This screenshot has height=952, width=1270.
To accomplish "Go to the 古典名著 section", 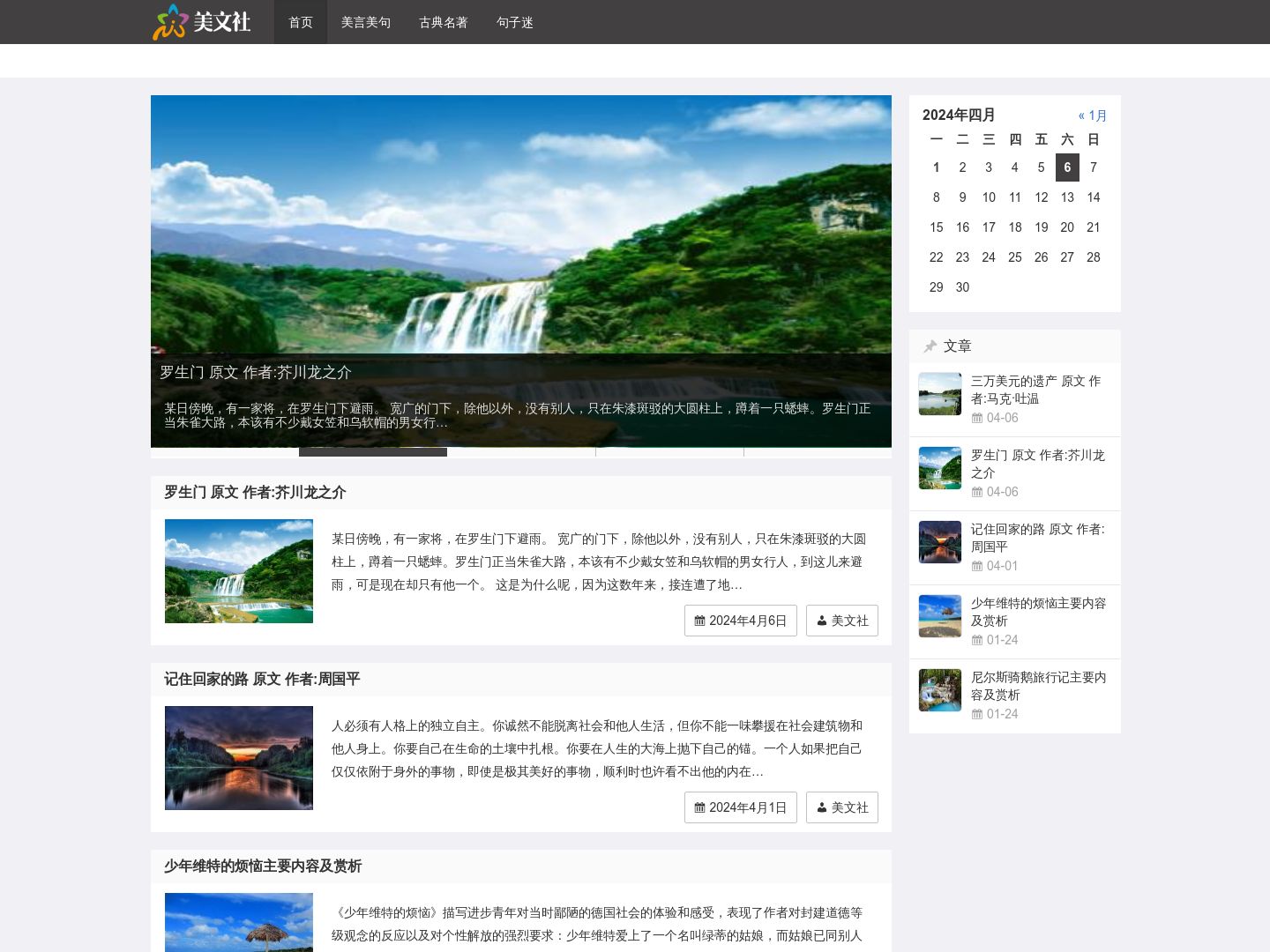I will [444, 22].
